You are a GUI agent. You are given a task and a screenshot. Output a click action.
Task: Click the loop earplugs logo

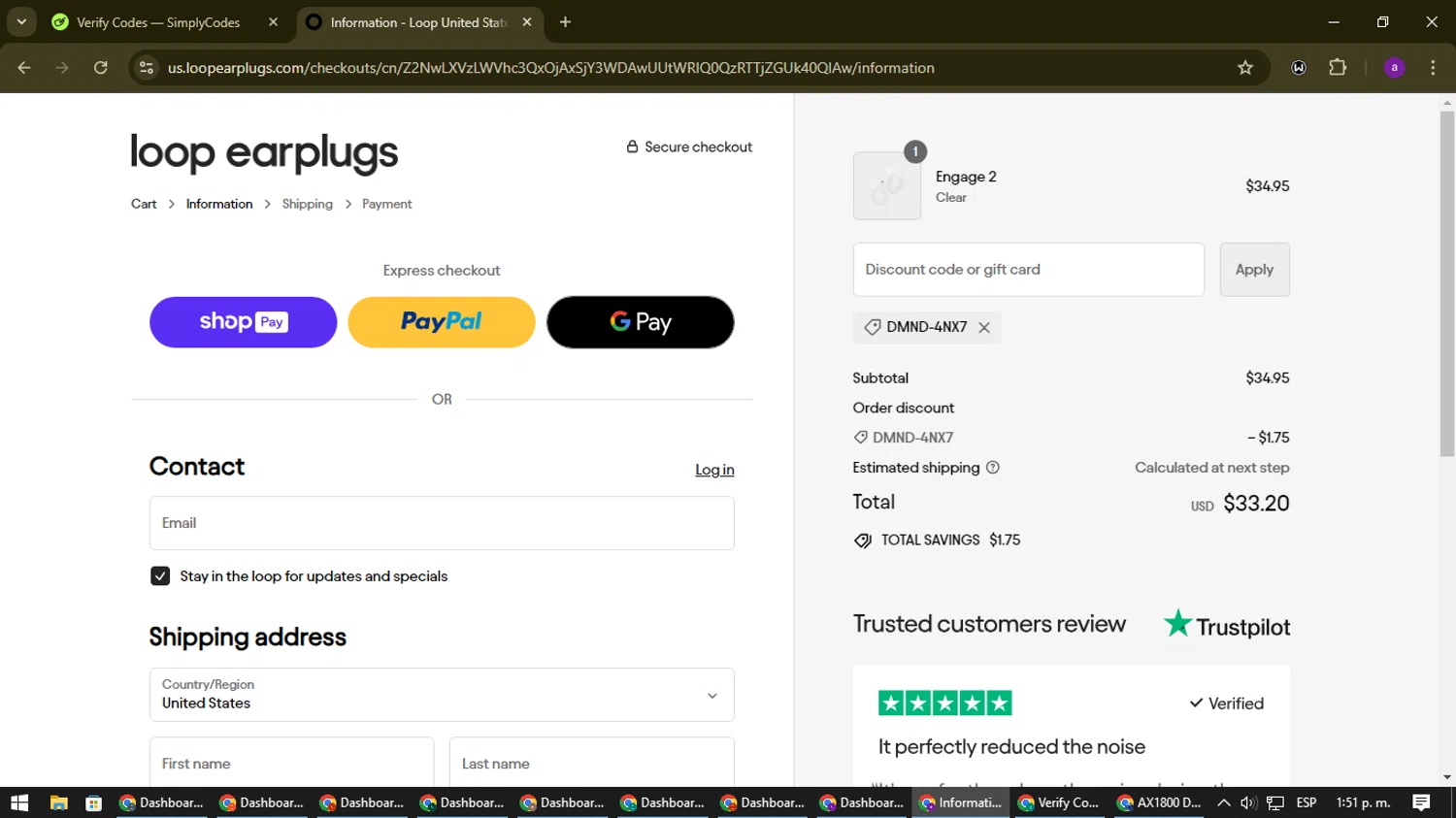point(264,152)
